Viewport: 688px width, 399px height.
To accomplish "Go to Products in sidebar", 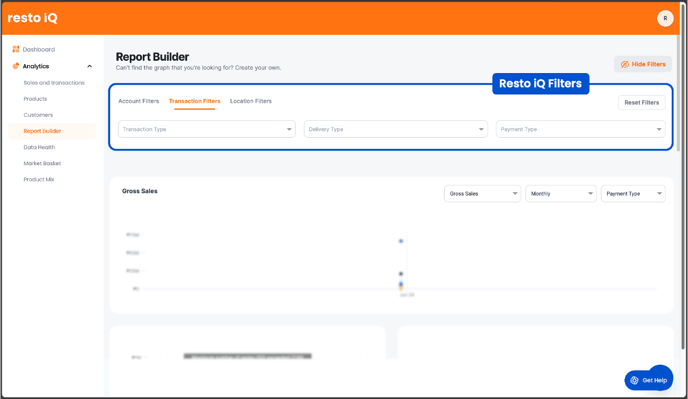I will pos(35,99).
